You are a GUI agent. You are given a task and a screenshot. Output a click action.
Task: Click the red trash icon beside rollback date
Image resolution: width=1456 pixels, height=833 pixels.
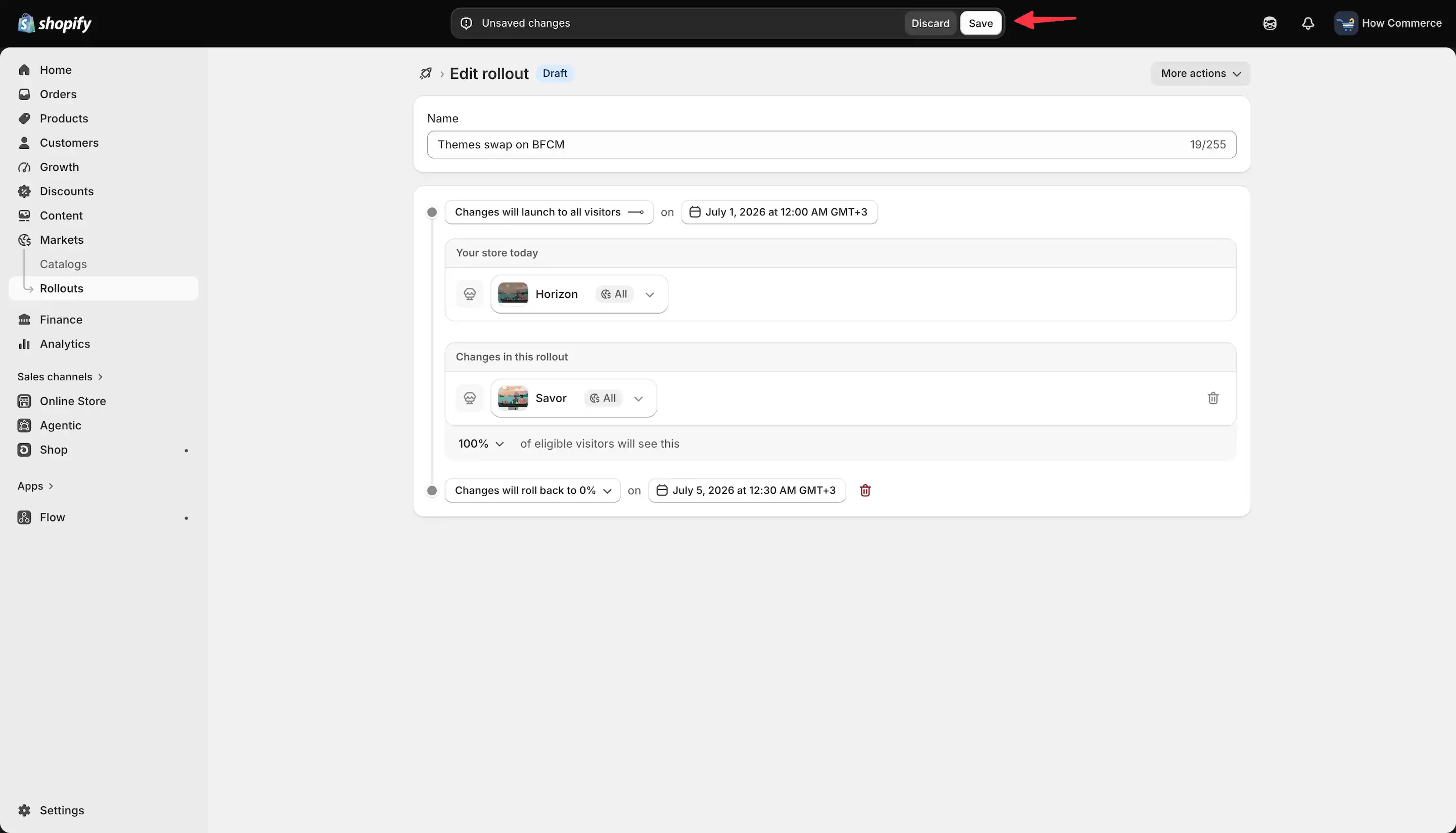pos(864,490)
